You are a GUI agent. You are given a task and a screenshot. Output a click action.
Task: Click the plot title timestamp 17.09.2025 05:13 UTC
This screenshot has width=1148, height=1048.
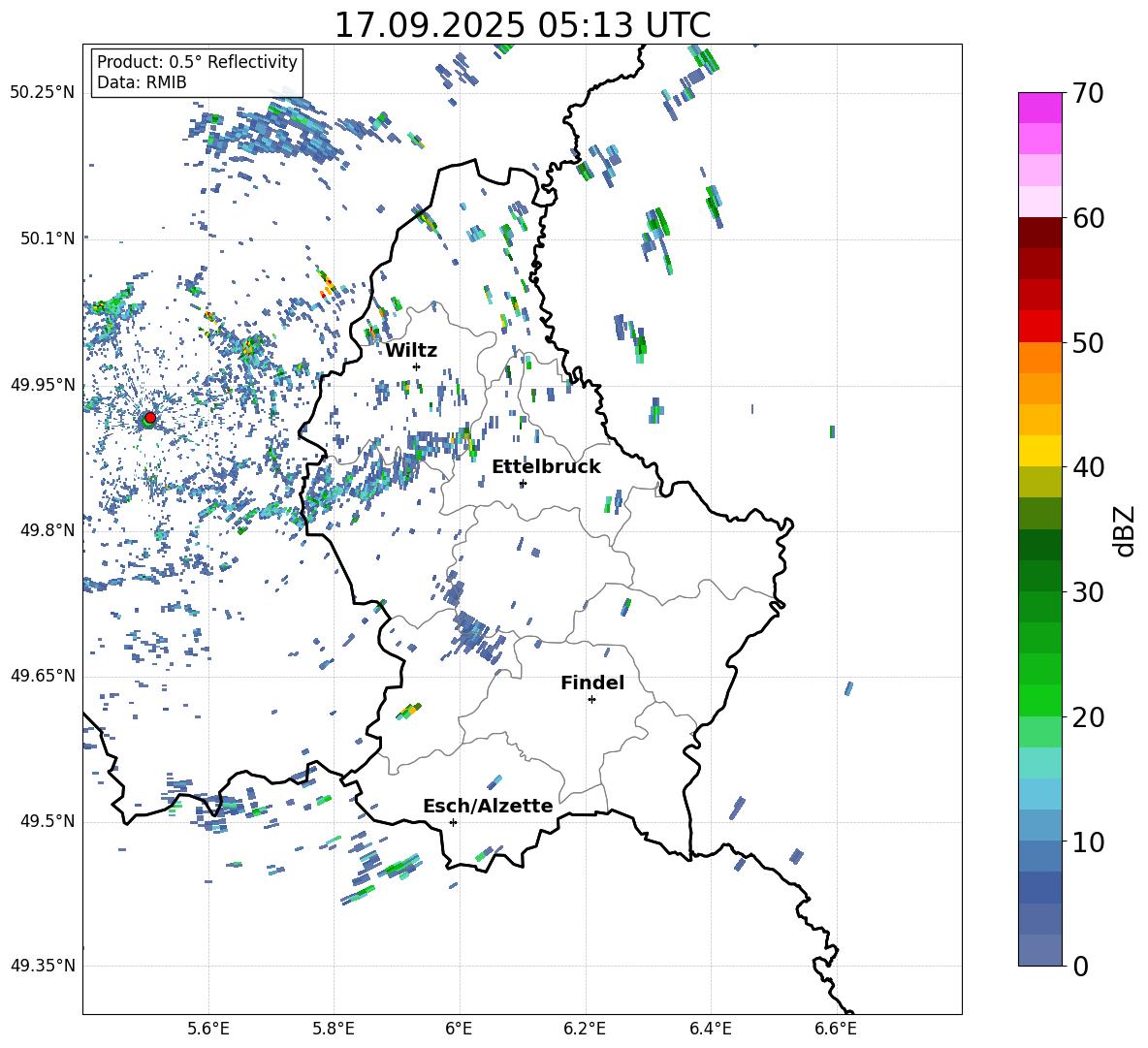point(522,25)
